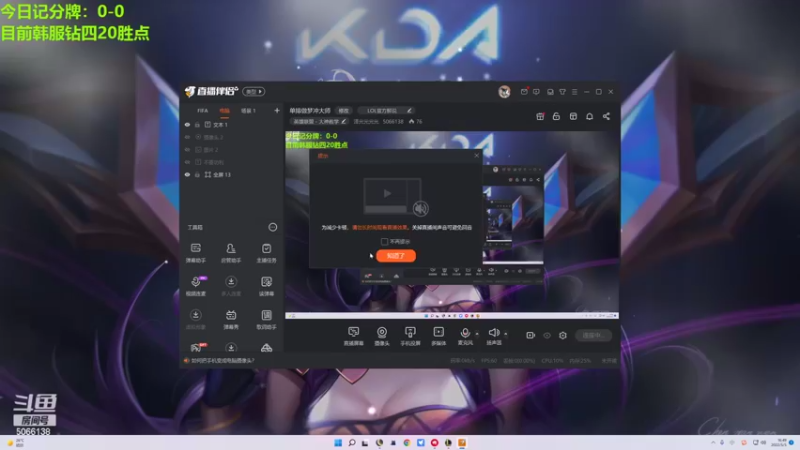Open the 歌词助手 lyrics helper tool
Image resolution: width=800 pixels, height=450 pixels.
(x=266, y=319)
